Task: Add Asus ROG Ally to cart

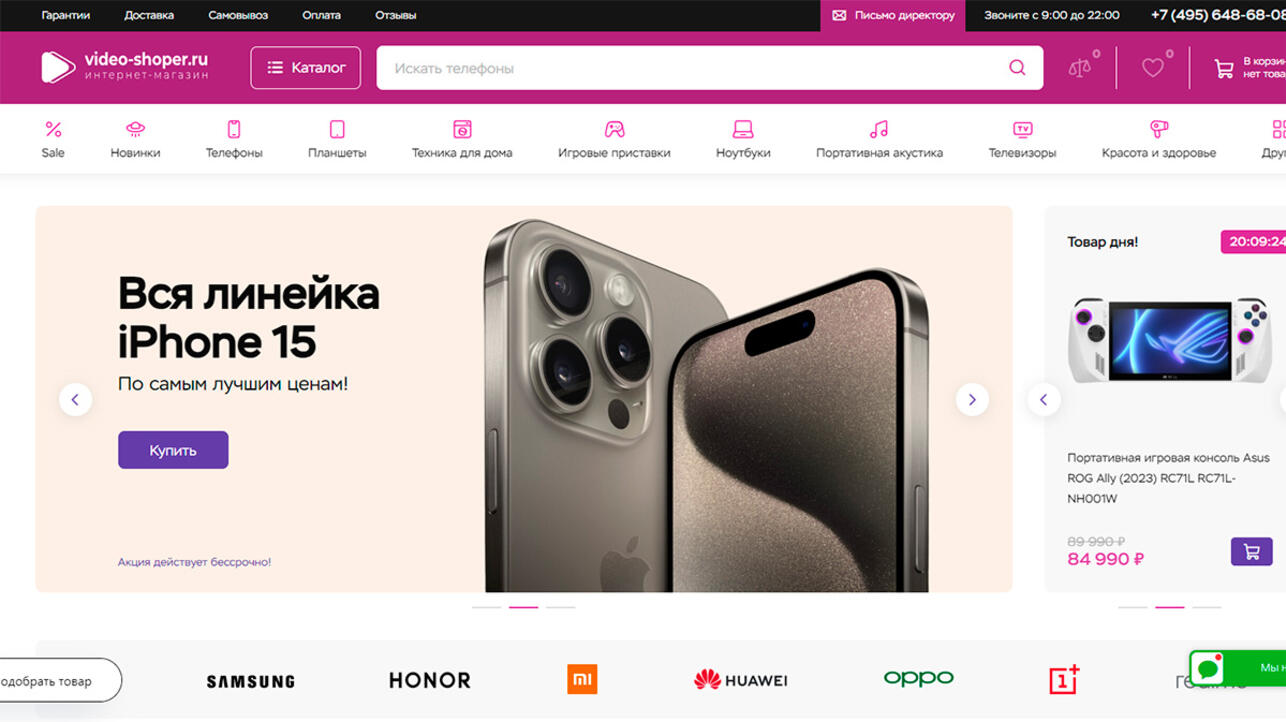Action: click(1251, 551)
